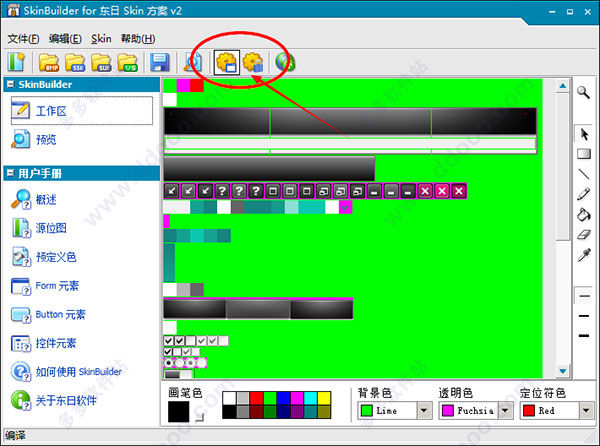
Task: Click the current black pen color box
Action: pos(178,411)
